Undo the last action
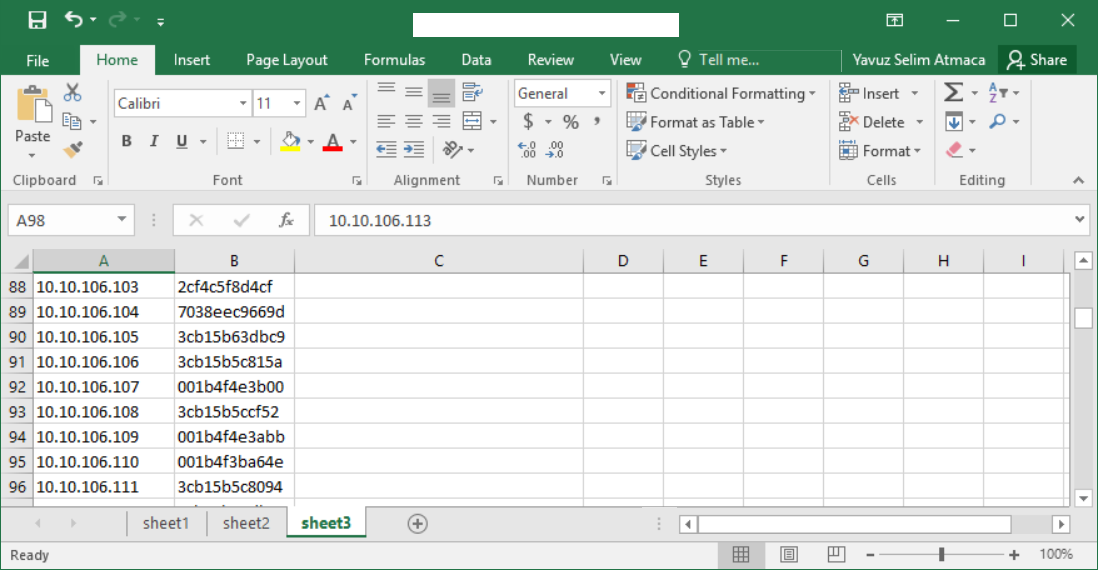Image resolution: width=1098 pixels, height=570 pixels. (x=74, y=19)
